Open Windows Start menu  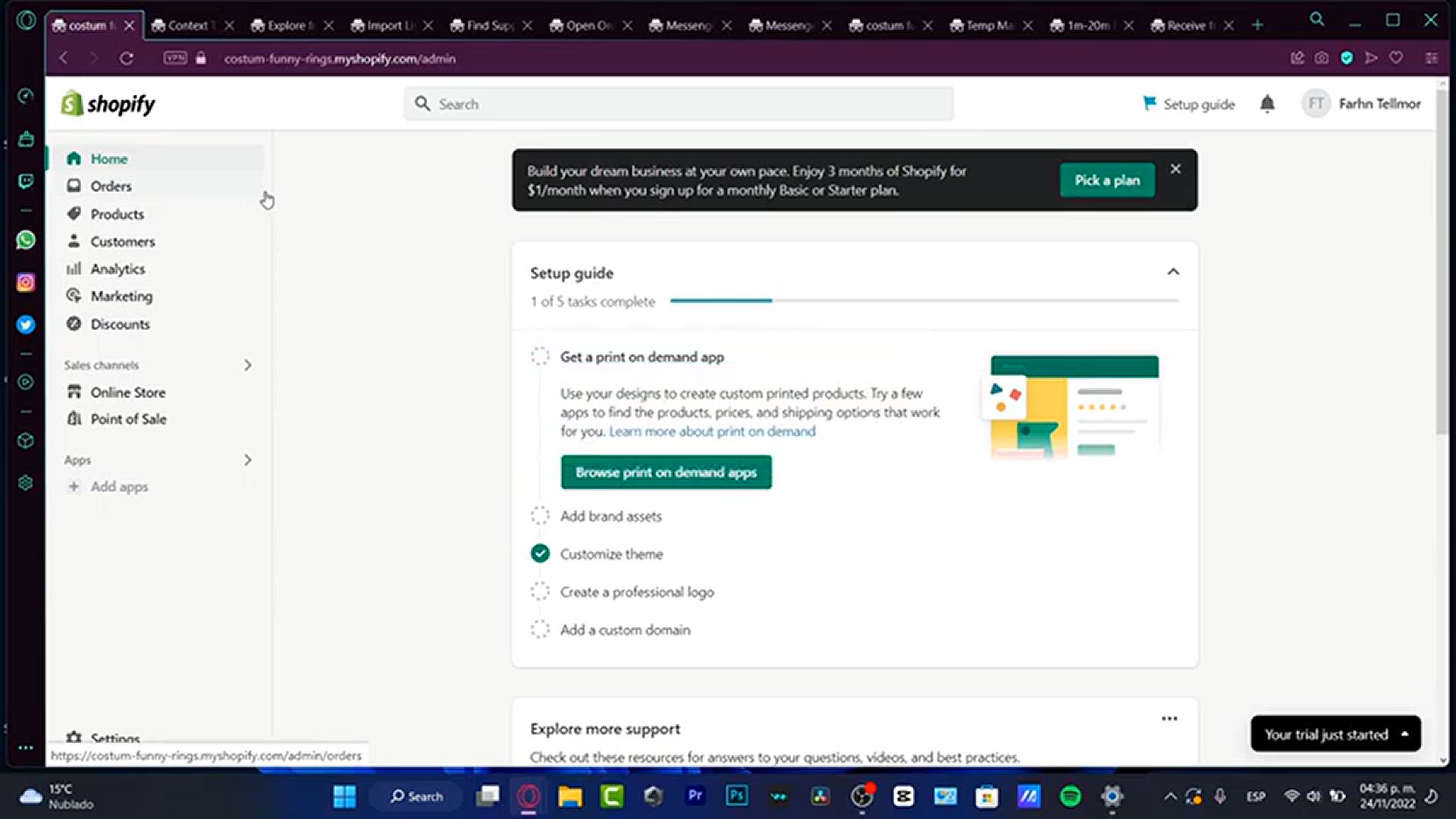pyautogui.click(x=344, y=796)
